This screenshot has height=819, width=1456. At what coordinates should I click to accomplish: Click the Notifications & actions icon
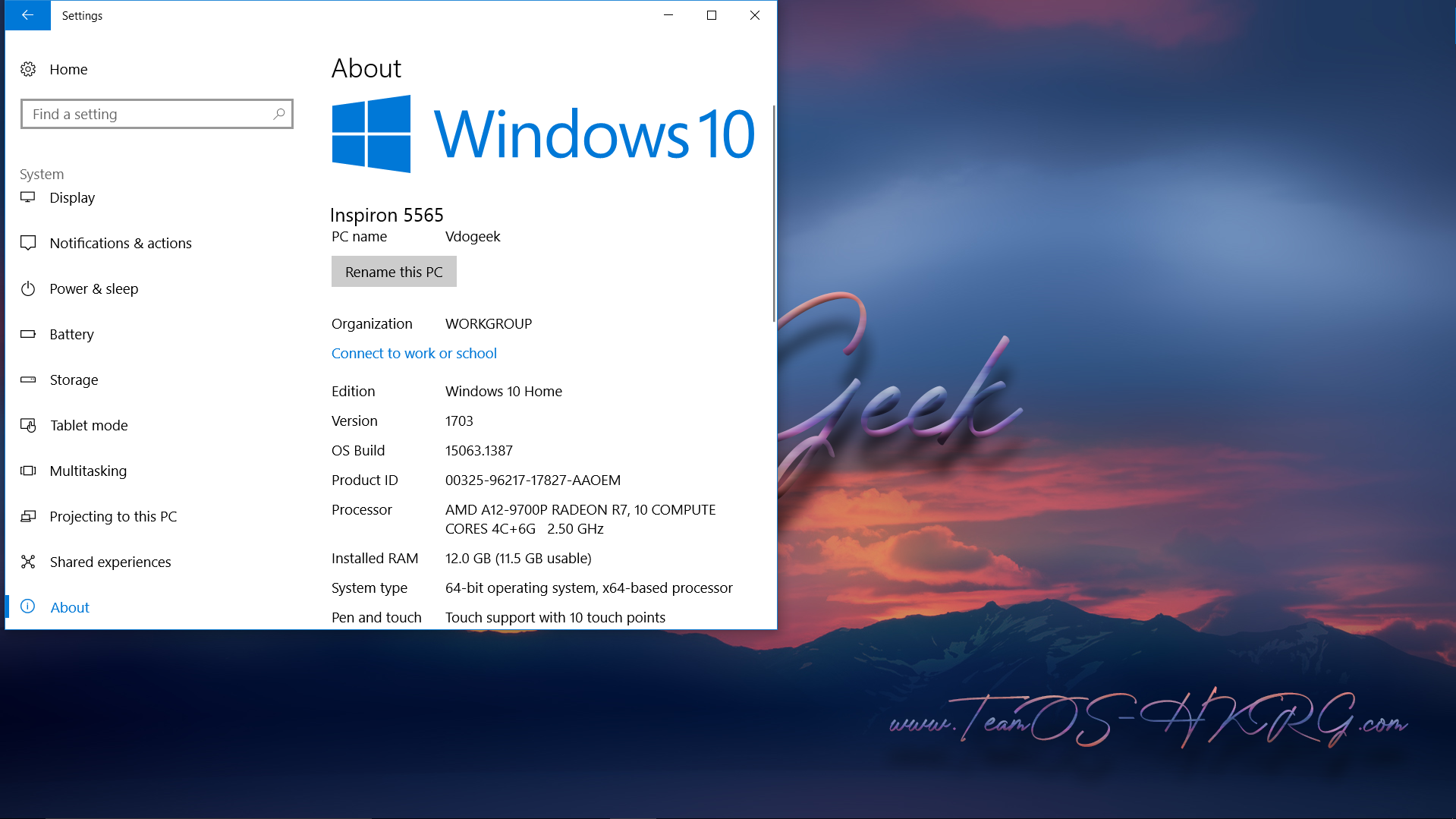point(28,243)
